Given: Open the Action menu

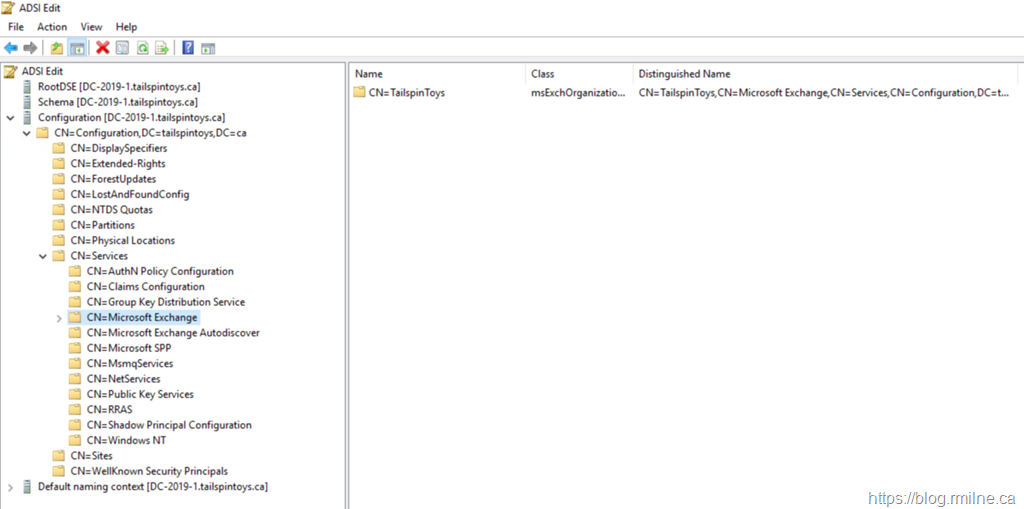Looking at the screenshot, I should point(52,27).
